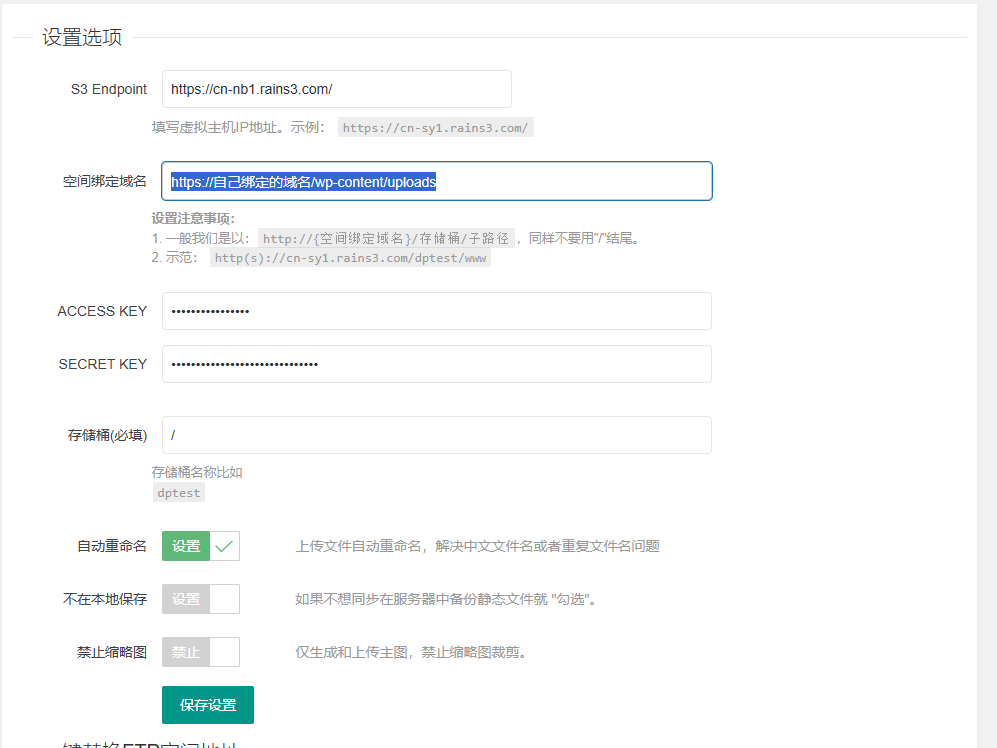Click the S3 Endpoint field label
This screenshot has height=748, width=997.
[108, 89]
